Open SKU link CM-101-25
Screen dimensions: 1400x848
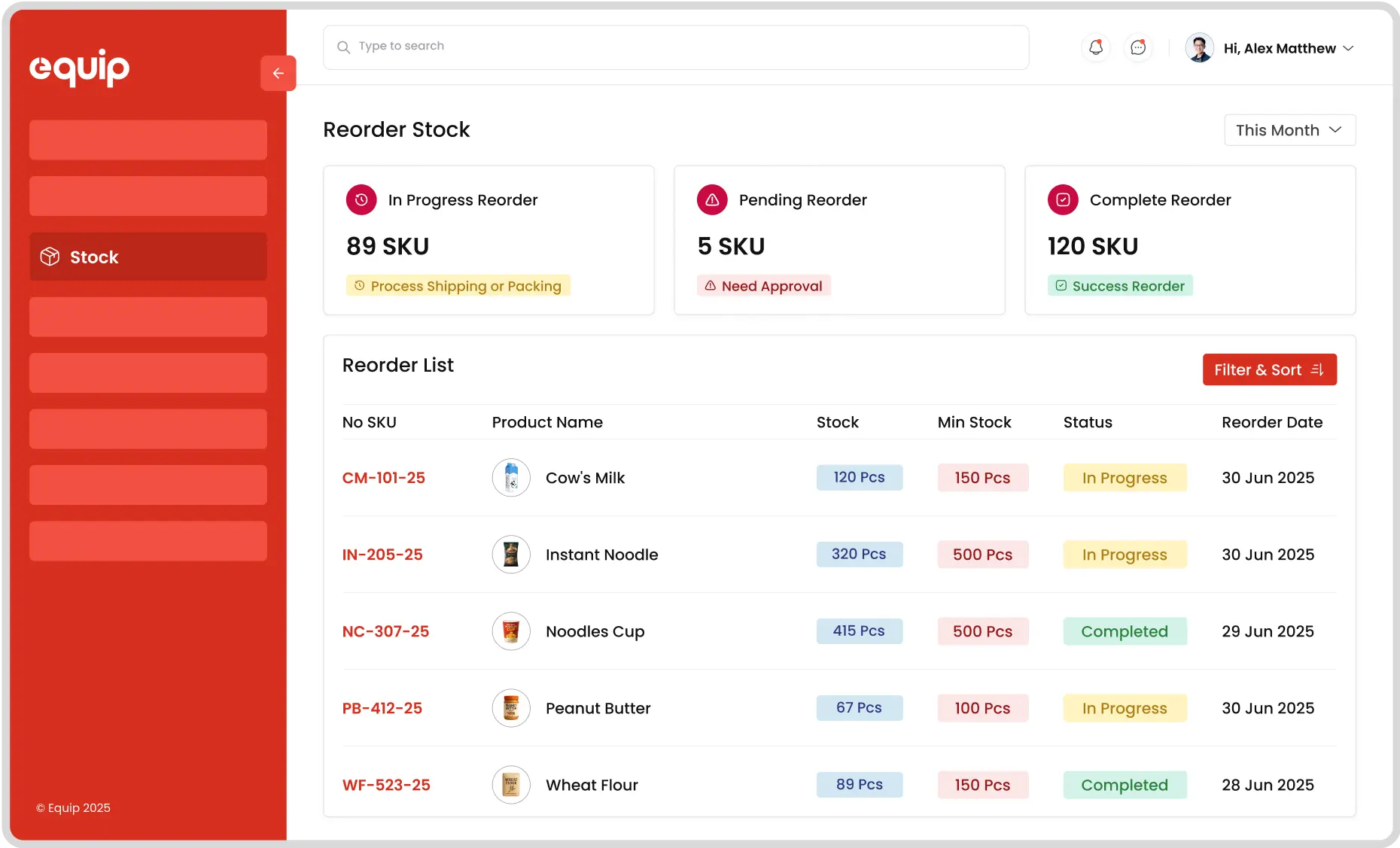point(384,478)
